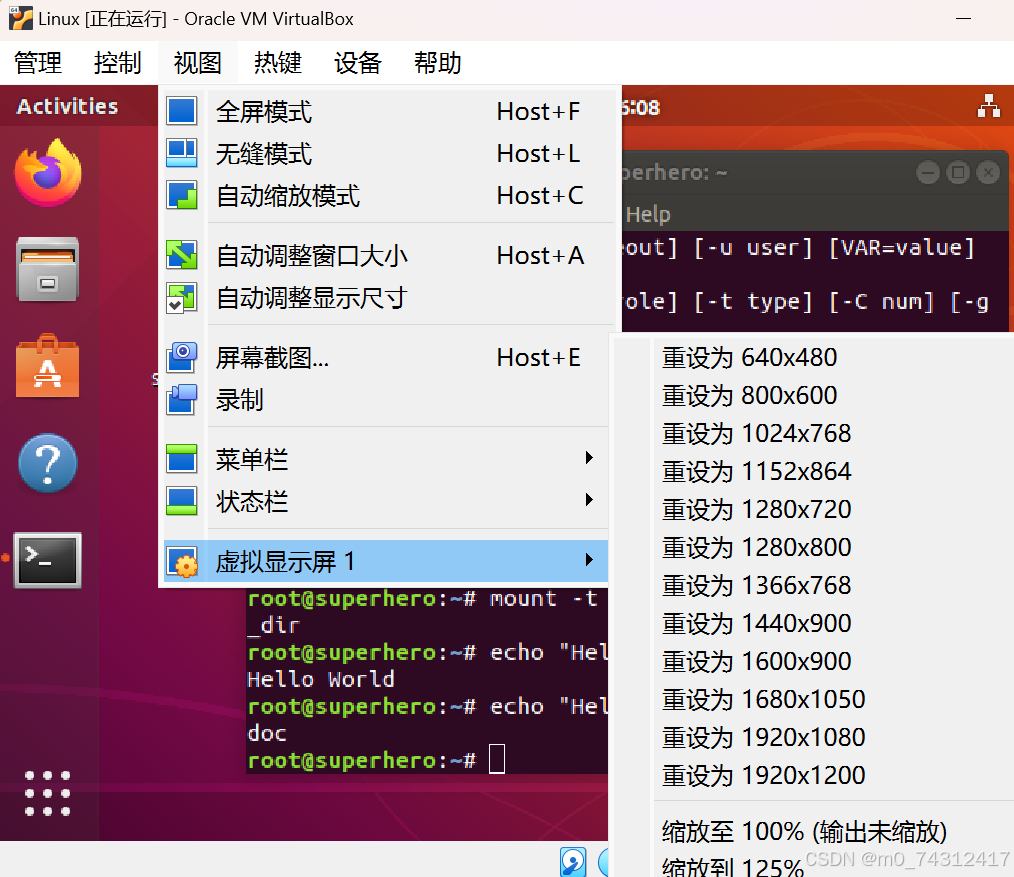This screenshot has width=1014, height=877.
Task: Select 重设为 1920x1080 resolution
Action: coord(763,737)
